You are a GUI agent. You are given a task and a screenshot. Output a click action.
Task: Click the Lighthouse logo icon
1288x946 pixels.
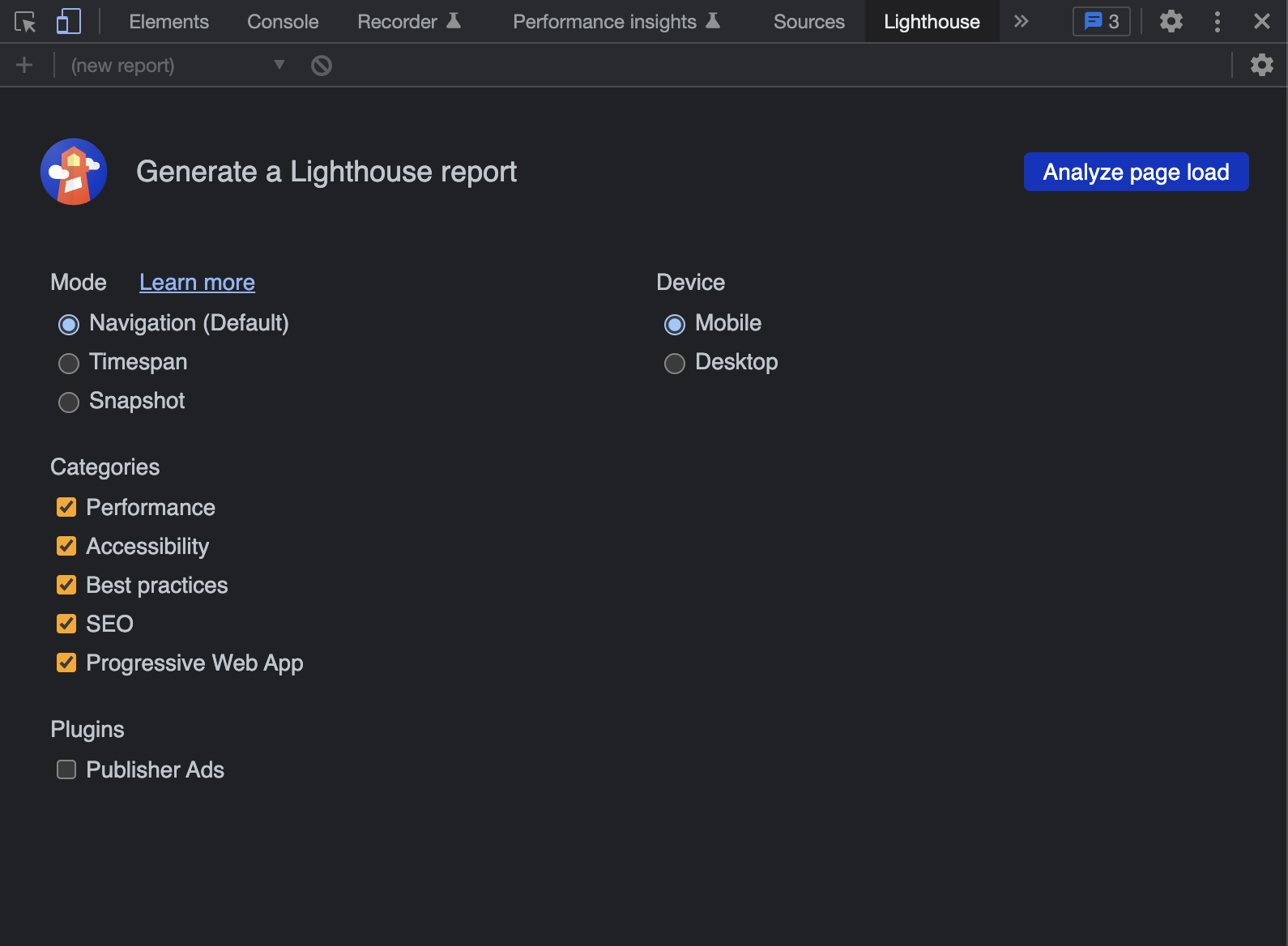pyautogui.click(x=74, y=172)
